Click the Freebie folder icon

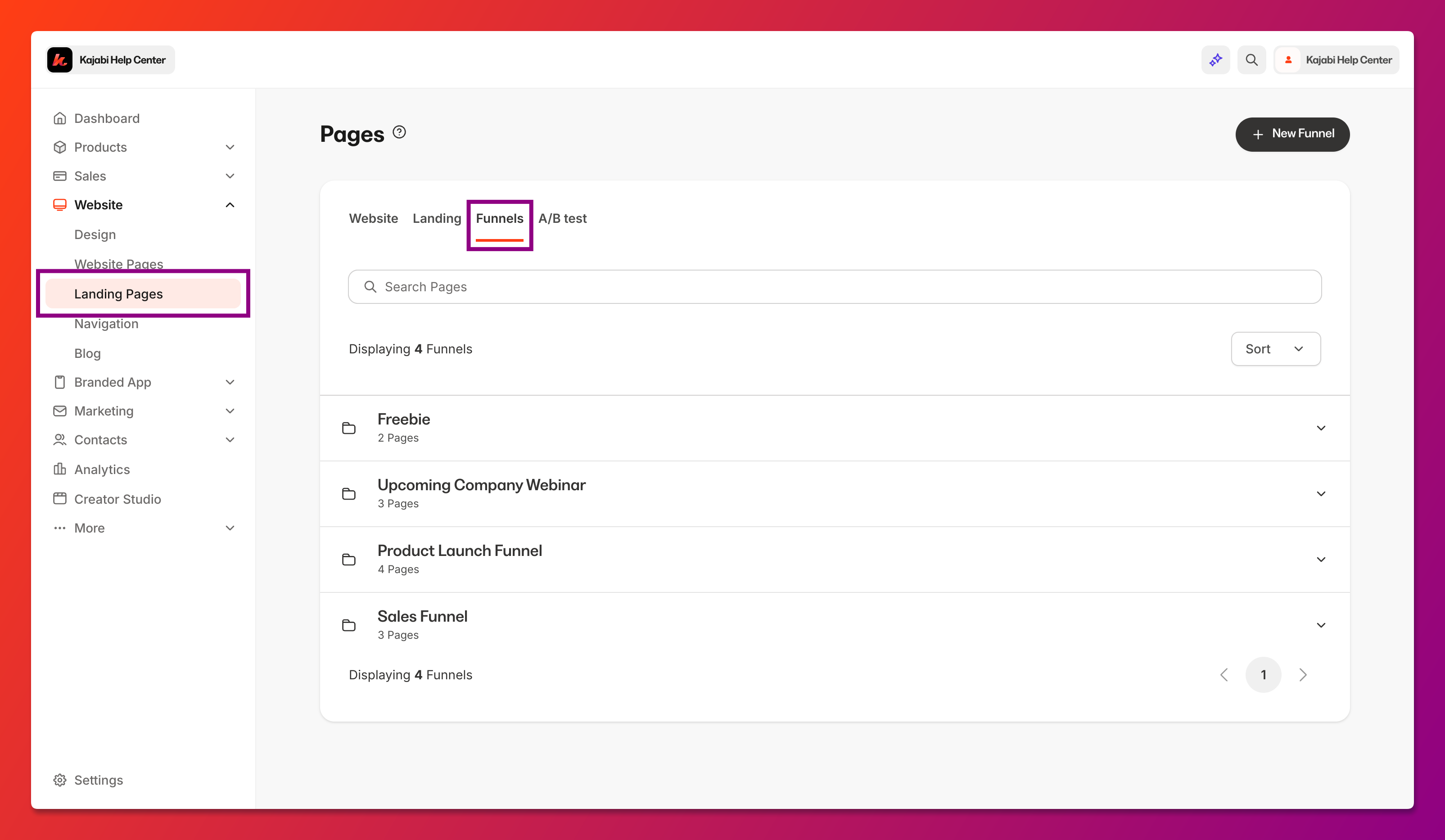coord(348,428)
